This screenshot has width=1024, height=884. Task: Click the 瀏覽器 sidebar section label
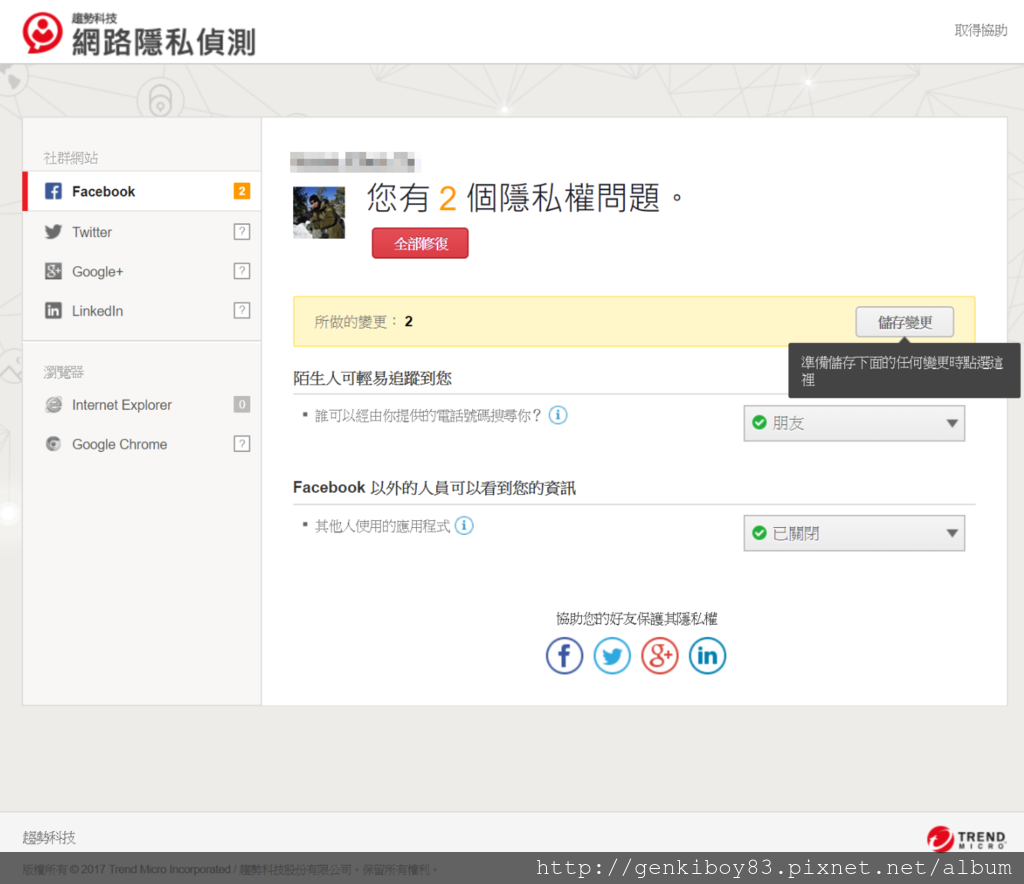click(63, 372)
